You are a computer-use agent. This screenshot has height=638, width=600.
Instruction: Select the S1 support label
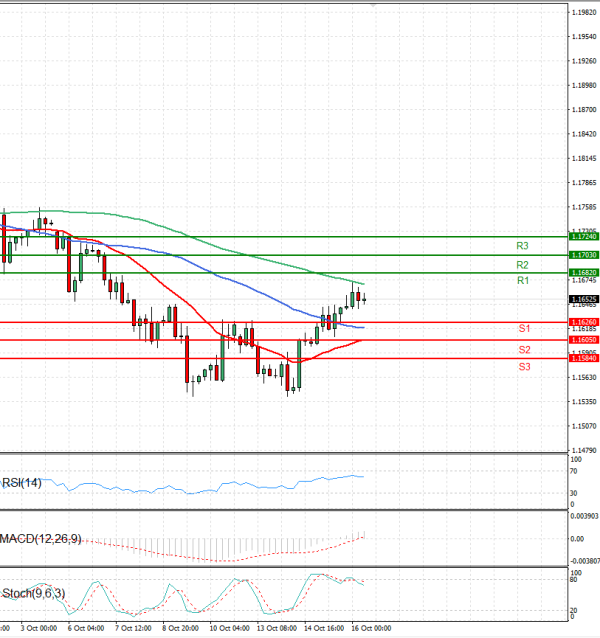tap(523, 329)
